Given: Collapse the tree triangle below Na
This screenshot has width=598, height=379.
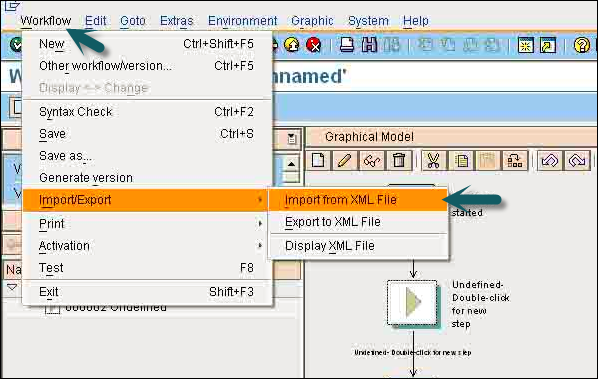Looking at the screenshot, I should [x=12, y=287].
